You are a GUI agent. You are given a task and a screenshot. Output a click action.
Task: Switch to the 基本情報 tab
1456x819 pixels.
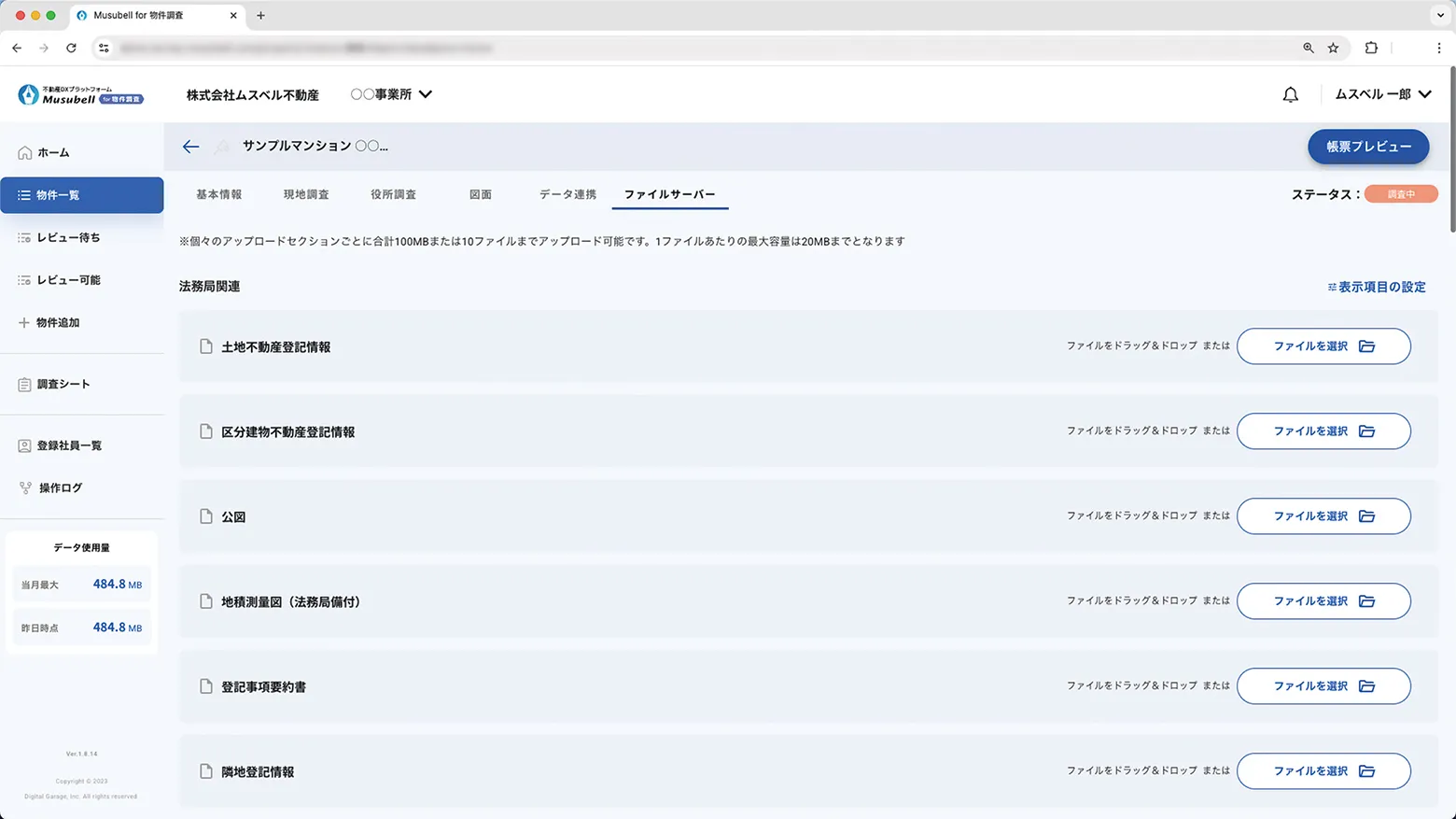tap(218, 194)
